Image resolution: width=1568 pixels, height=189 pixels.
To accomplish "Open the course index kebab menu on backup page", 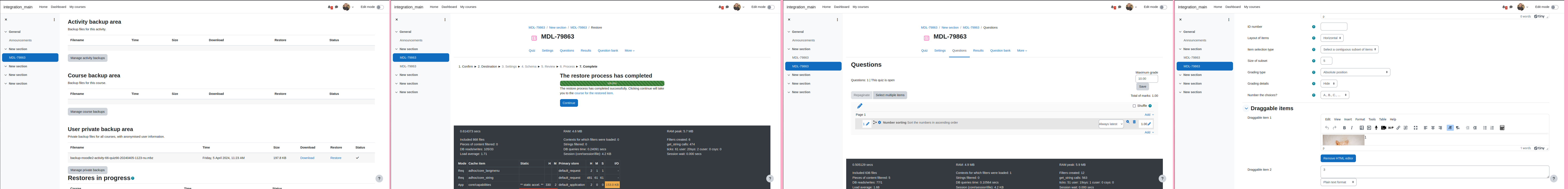I will [54, 19].
